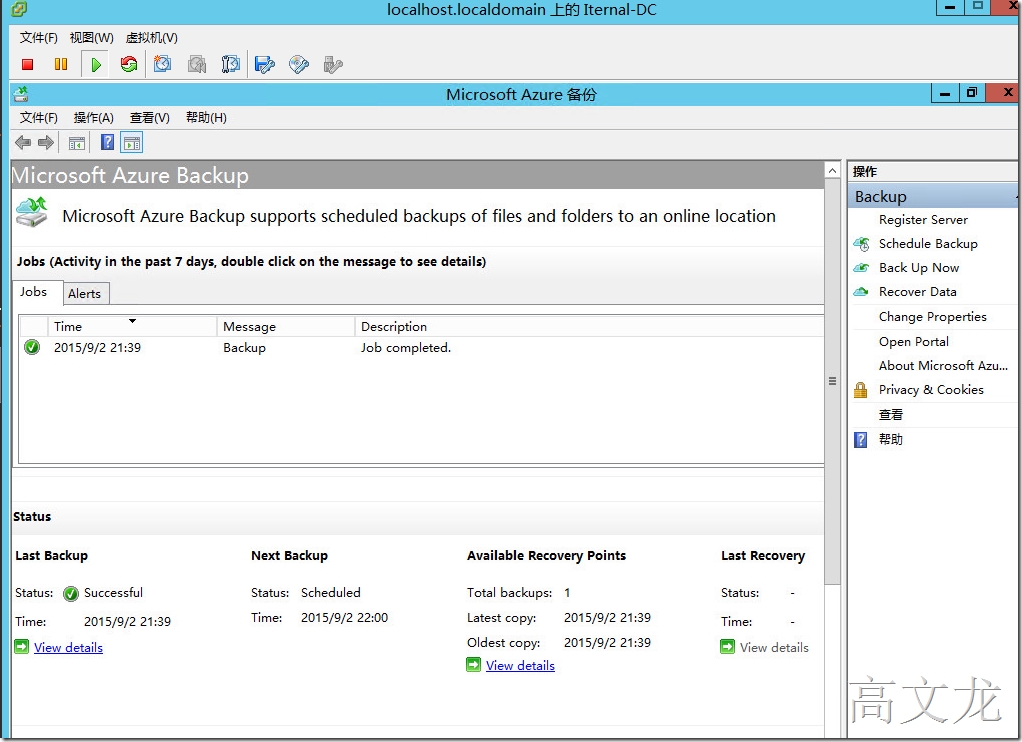Click the Forward arrow in MMC toolbar
This screenshot has width=1022, height=742.
click(x=46, y=142)
